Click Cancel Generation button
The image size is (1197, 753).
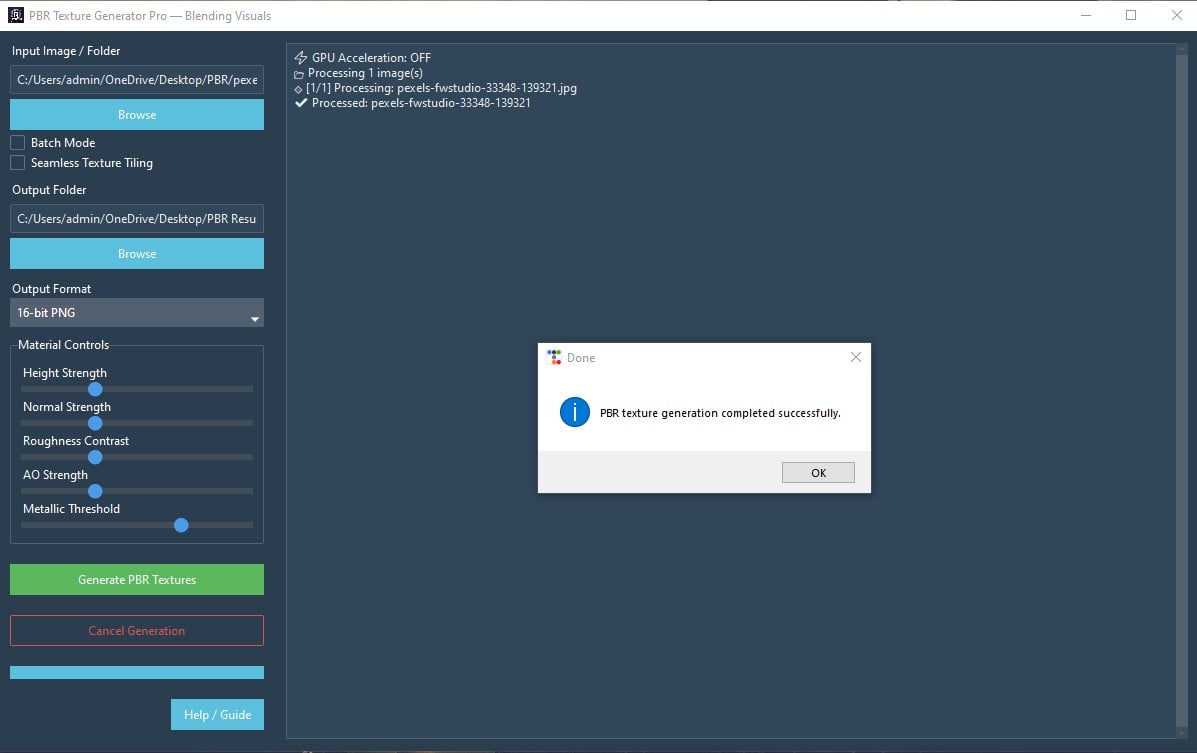tap(137, 631)
